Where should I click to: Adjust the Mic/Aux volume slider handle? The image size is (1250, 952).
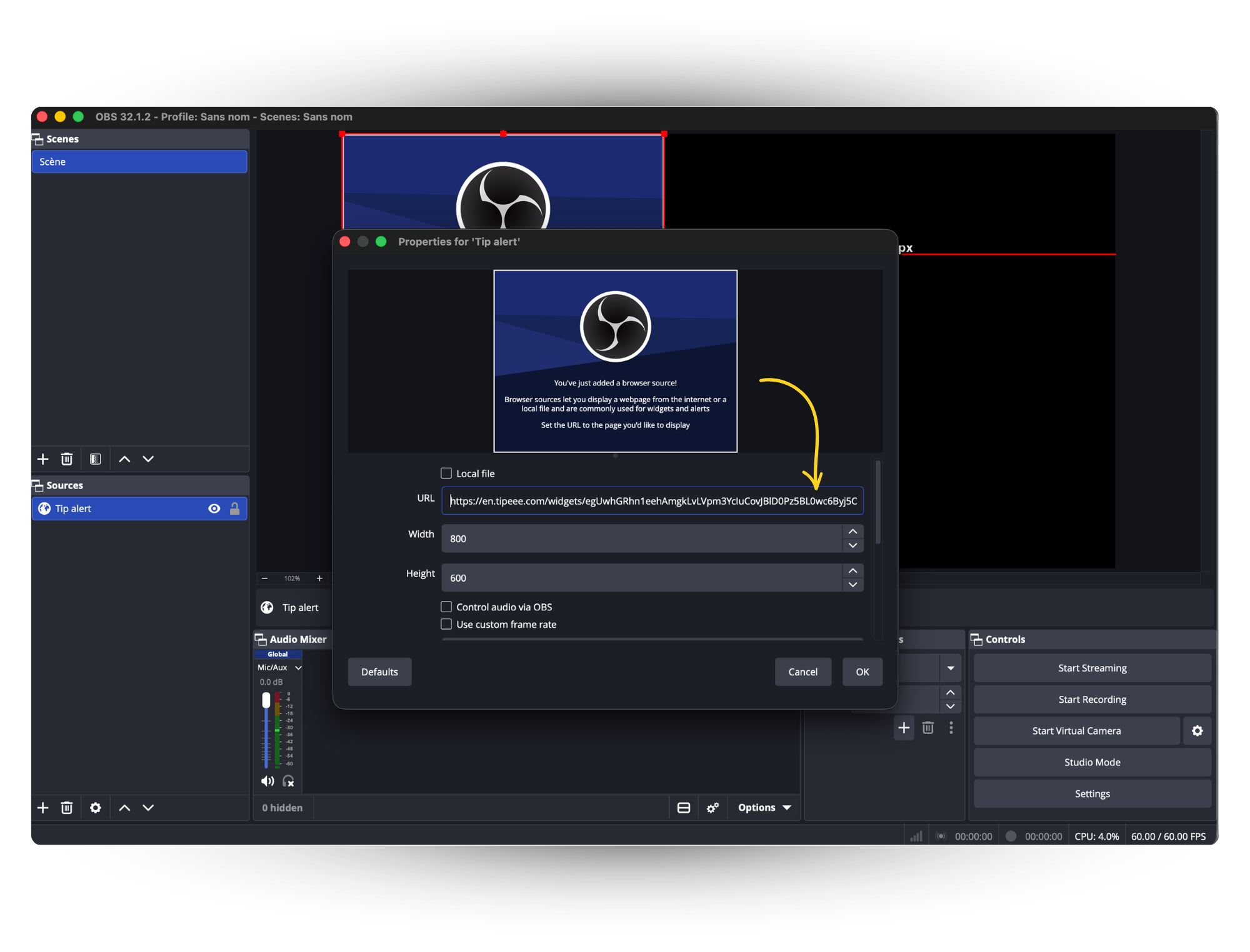[x=266, y=700]
